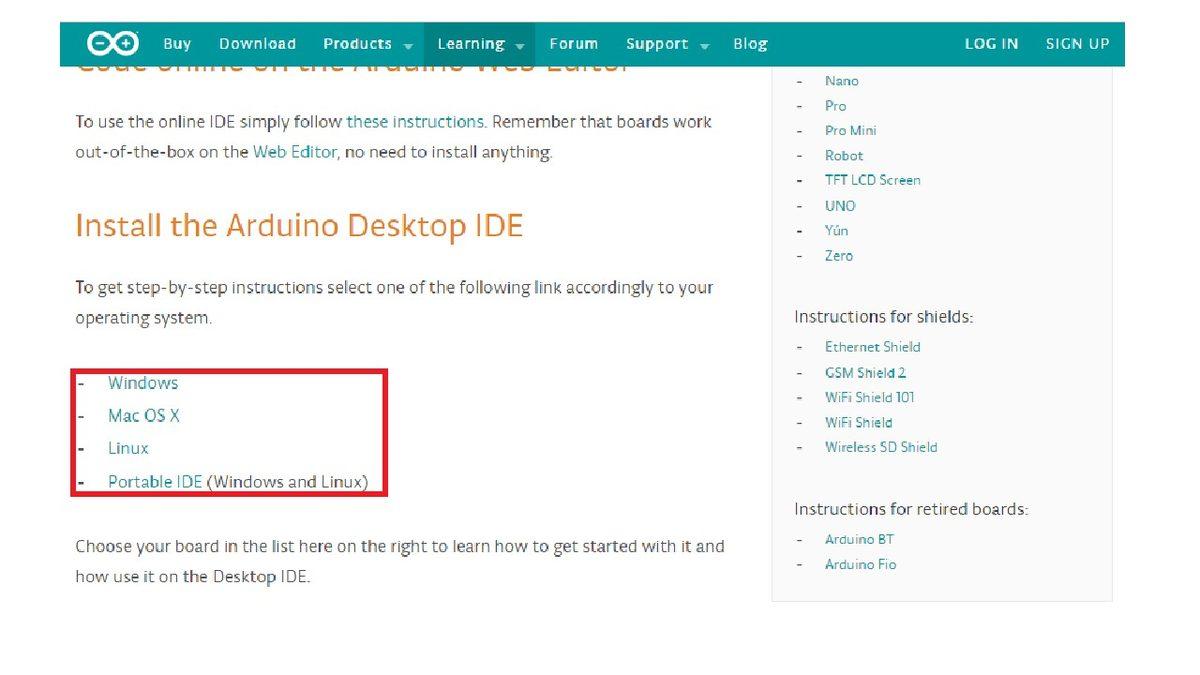The height and width of the screenshot is (675, 1200).
Task: Open the Windows installation instructions link
Action: (143, 383)
